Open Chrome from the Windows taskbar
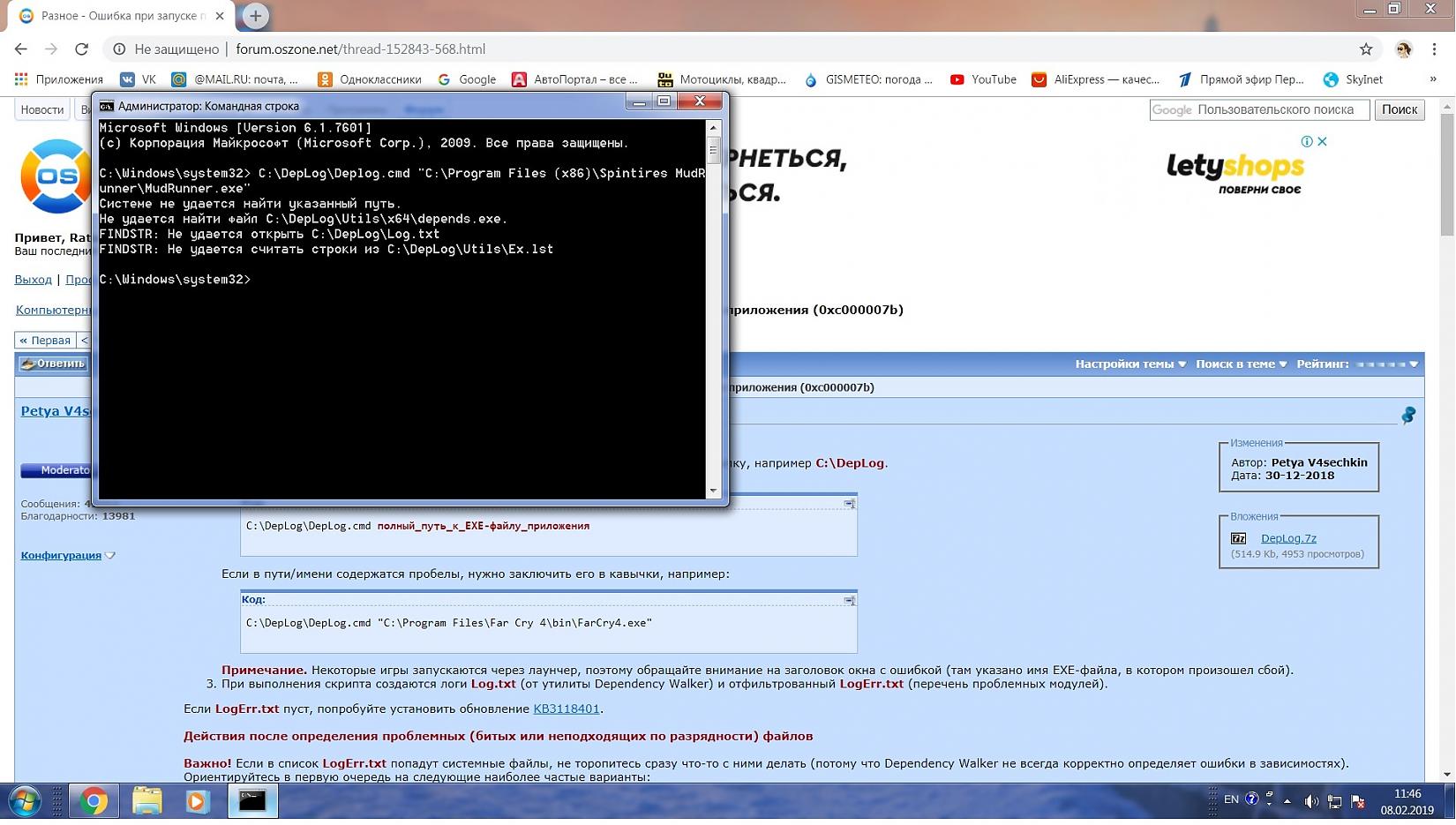Image resolution: width=1456 pixels, height=825 pixels. (94, 801)
